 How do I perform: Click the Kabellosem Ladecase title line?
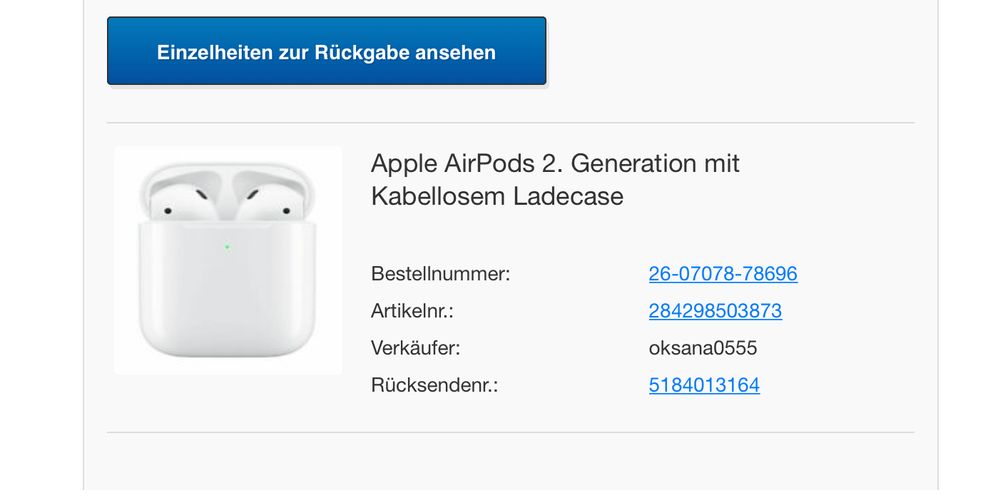(497, 196)
